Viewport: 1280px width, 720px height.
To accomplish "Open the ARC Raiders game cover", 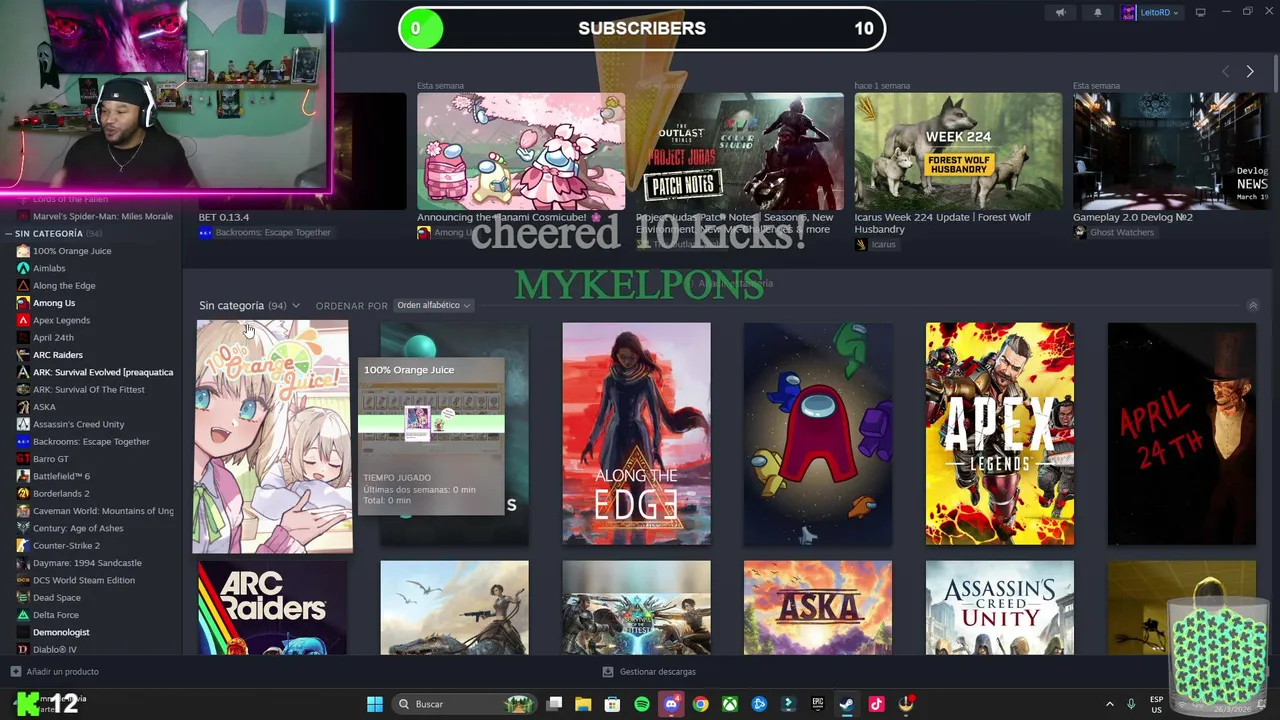I will point(273,608).
